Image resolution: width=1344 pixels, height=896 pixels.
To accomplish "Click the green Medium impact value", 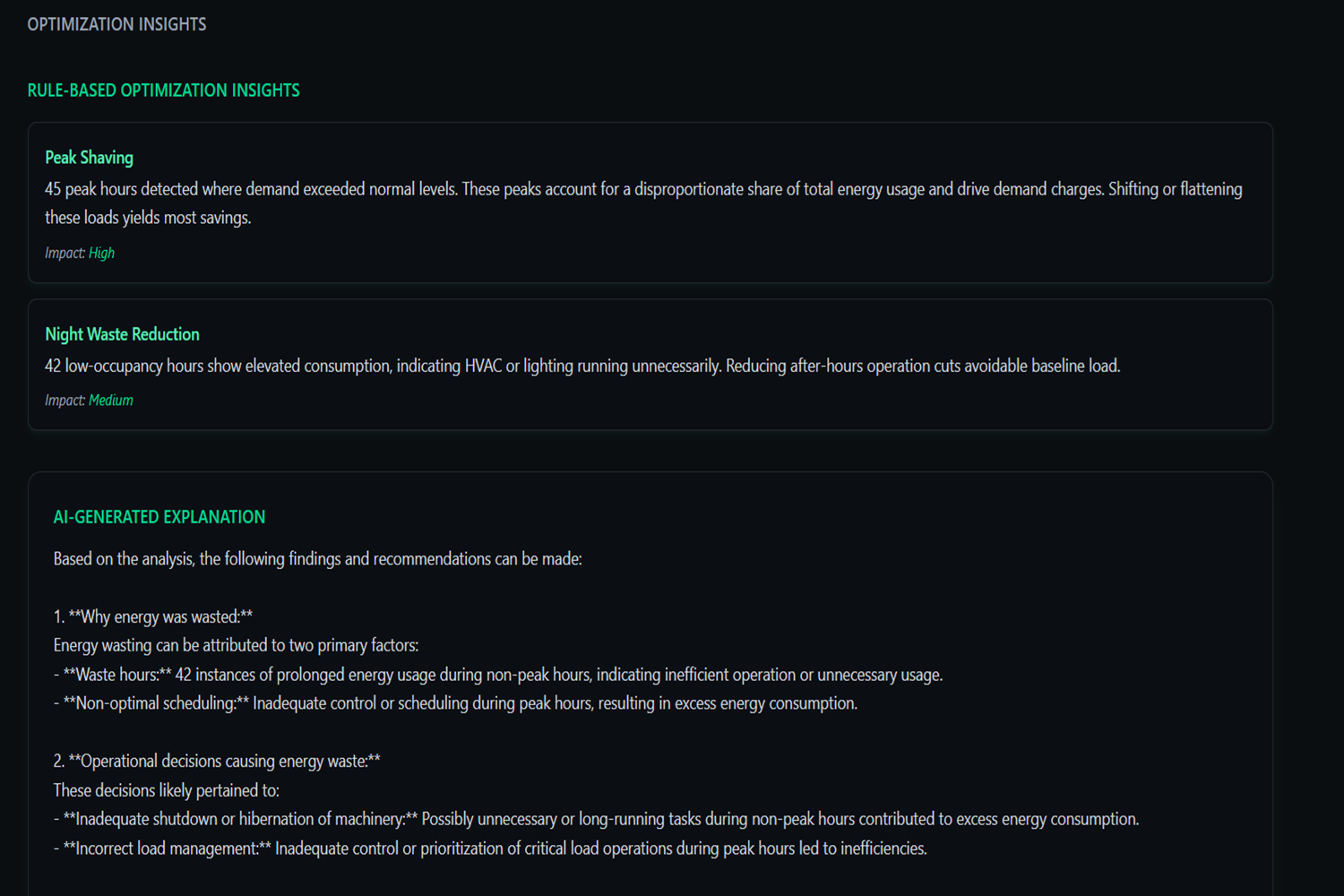I will click(x=110, y=400).
